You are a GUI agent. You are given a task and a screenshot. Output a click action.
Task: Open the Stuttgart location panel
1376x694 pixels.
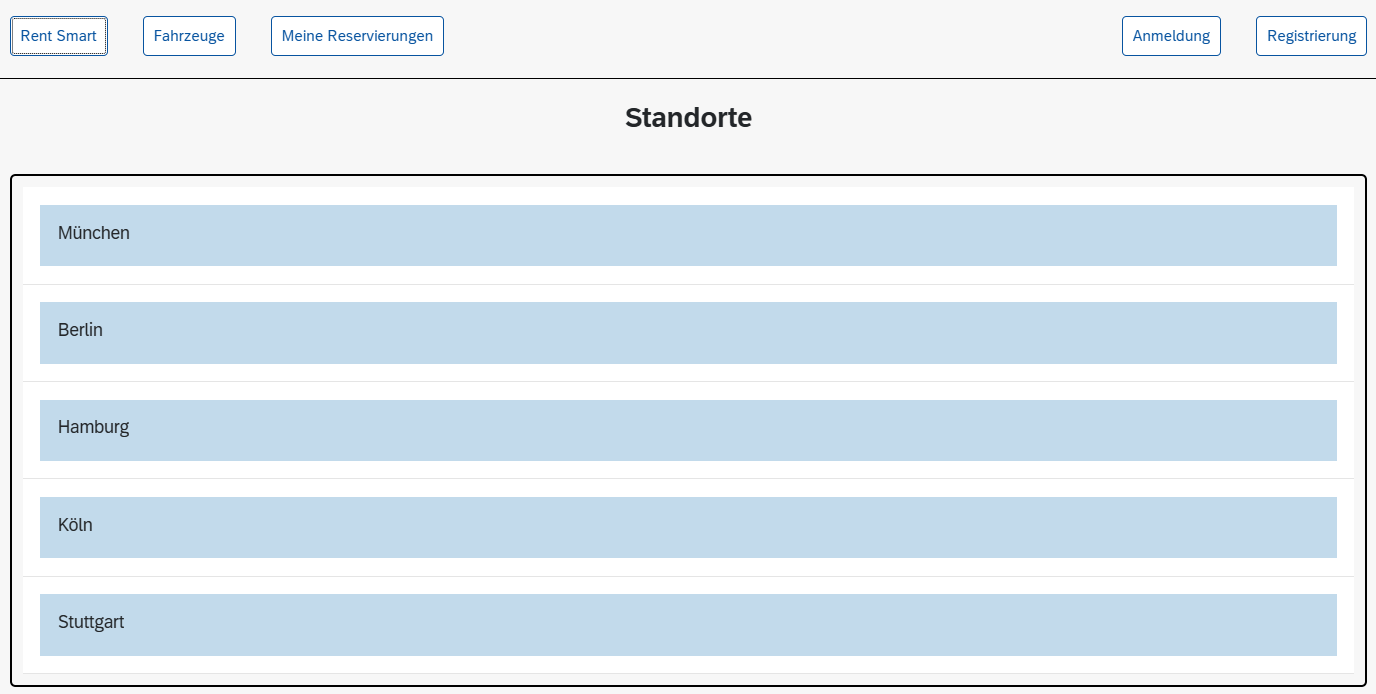(688, 625)
